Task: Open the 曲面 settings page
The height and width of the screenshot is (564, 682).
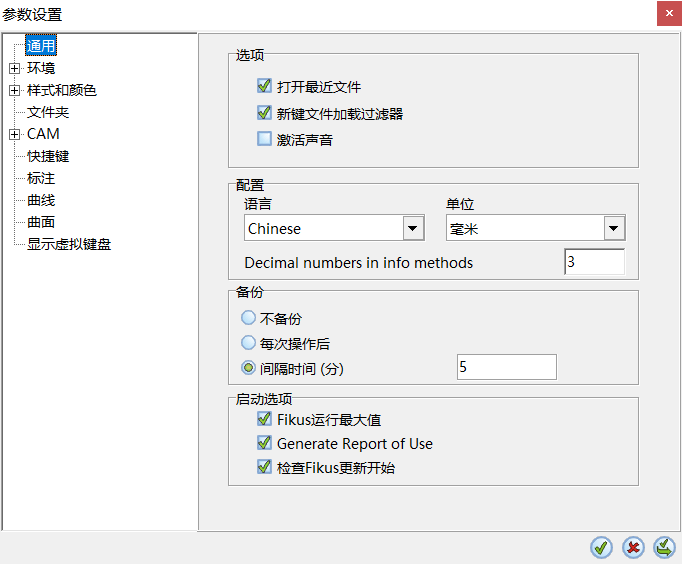Action: coord(41,222)
